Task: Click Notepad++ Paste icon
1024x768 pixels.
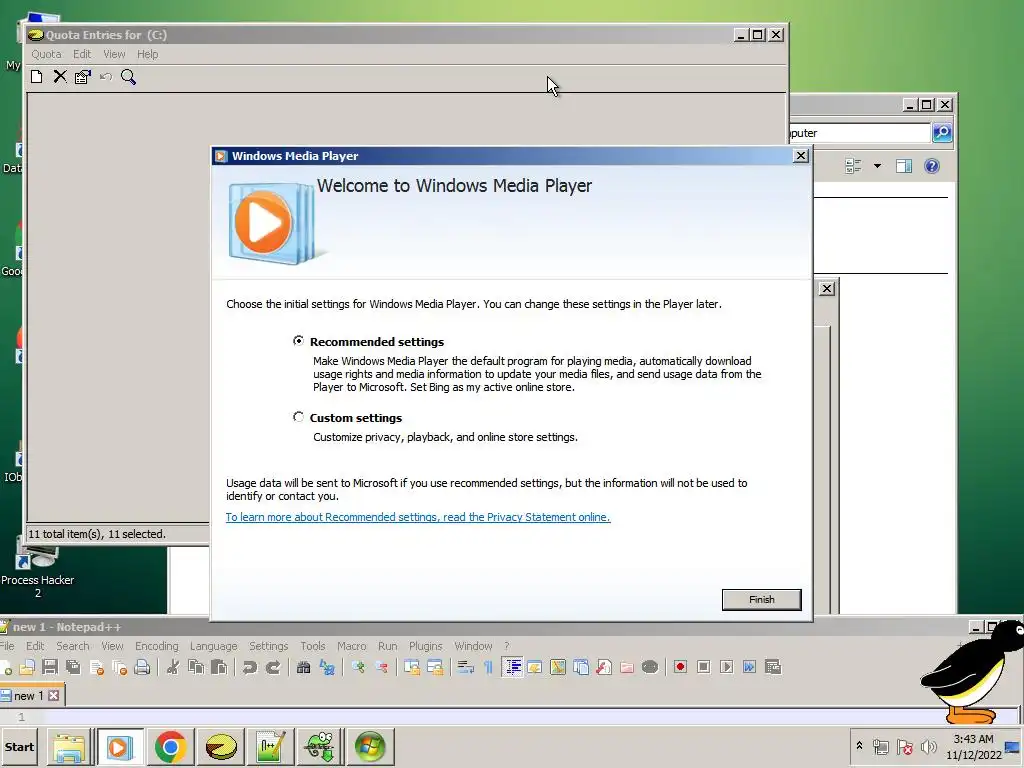Action: coord(219,667)
